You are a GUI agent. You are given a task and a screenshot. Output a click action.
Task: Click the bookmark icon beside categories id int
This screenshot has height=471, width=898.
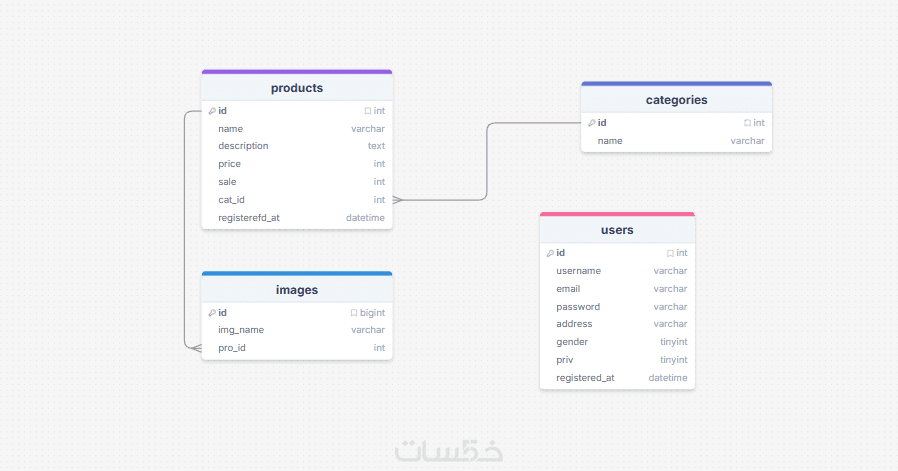(747, 123)
